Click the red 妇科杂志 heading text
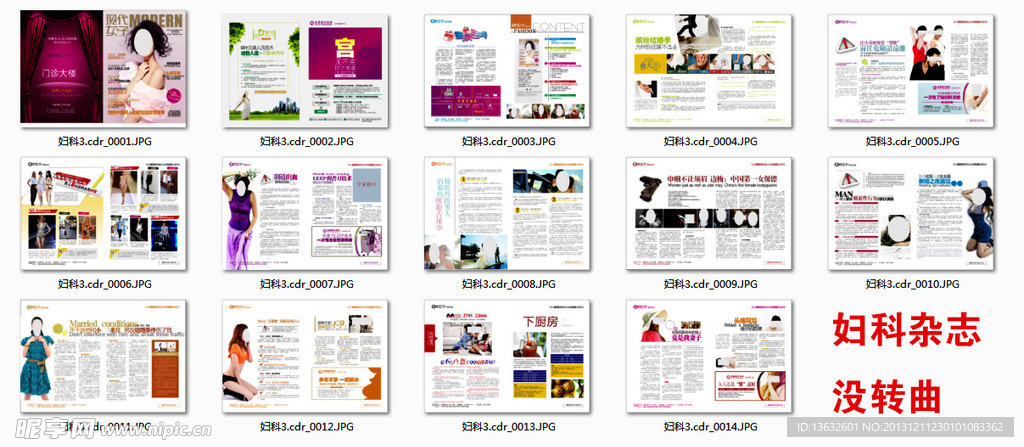The width and height of the screenshot is (1024, 447). [x=906, y=330]
